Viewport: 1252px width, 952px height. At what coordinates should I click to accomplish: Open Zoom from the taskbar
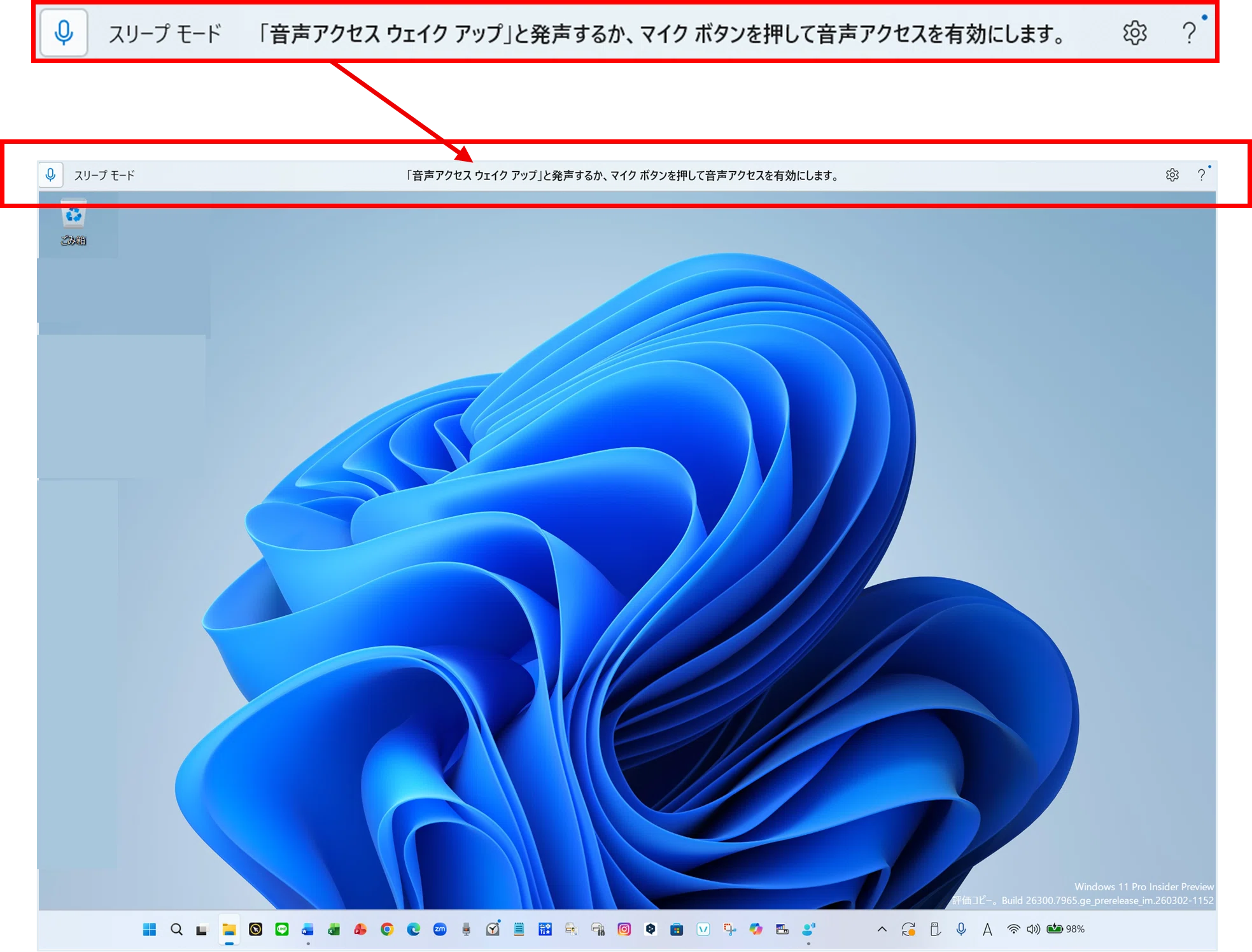tap(440, 929)
